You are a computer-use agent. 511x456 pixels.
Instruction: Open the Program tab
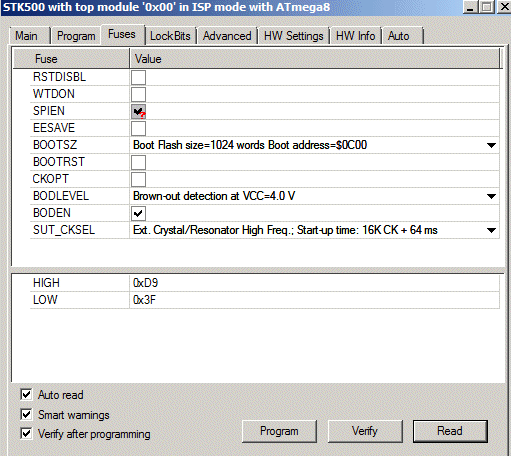(x=76, y=36)
